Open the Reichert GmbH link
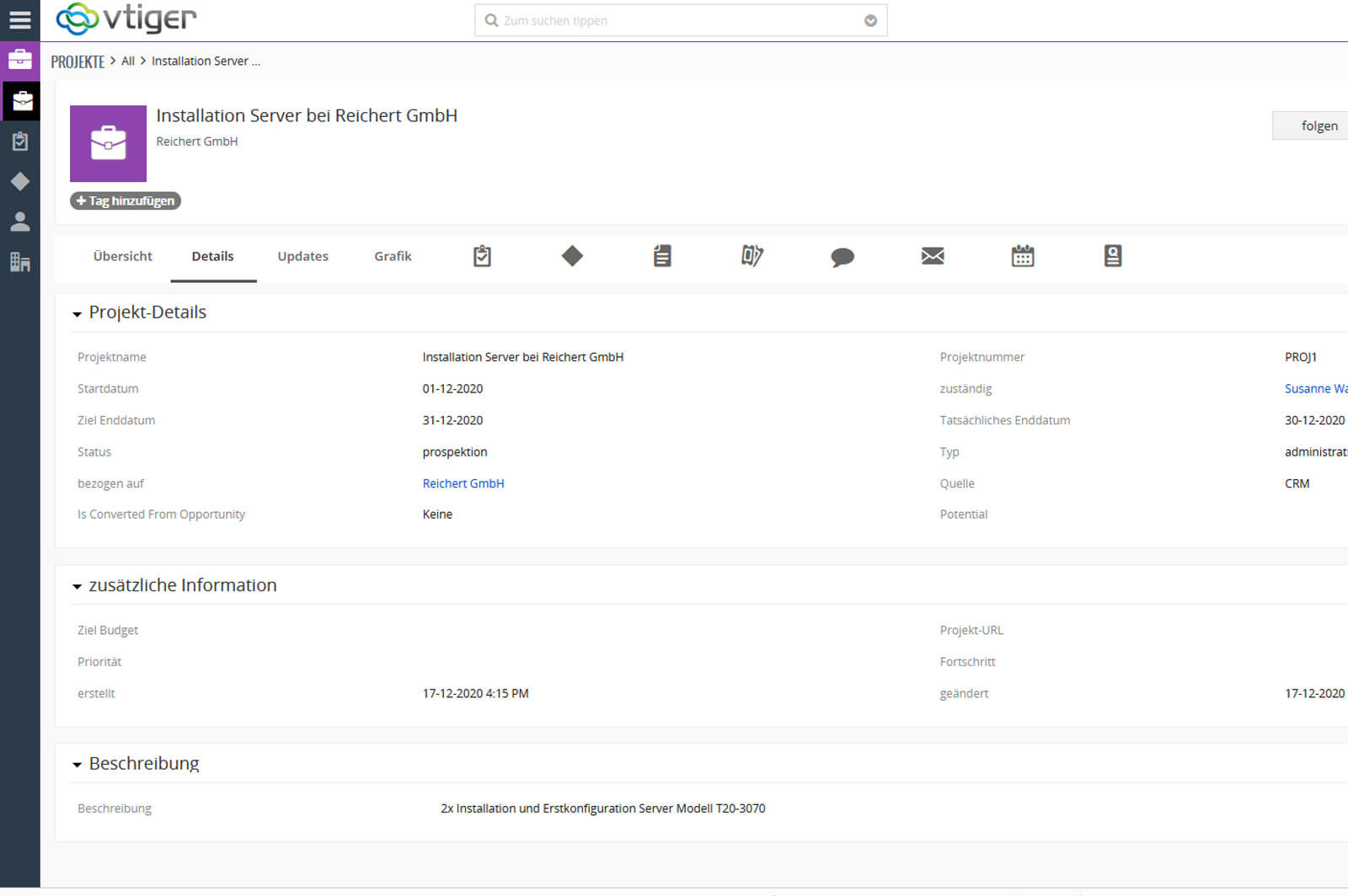1348x896 pixels. click(463, 483)
